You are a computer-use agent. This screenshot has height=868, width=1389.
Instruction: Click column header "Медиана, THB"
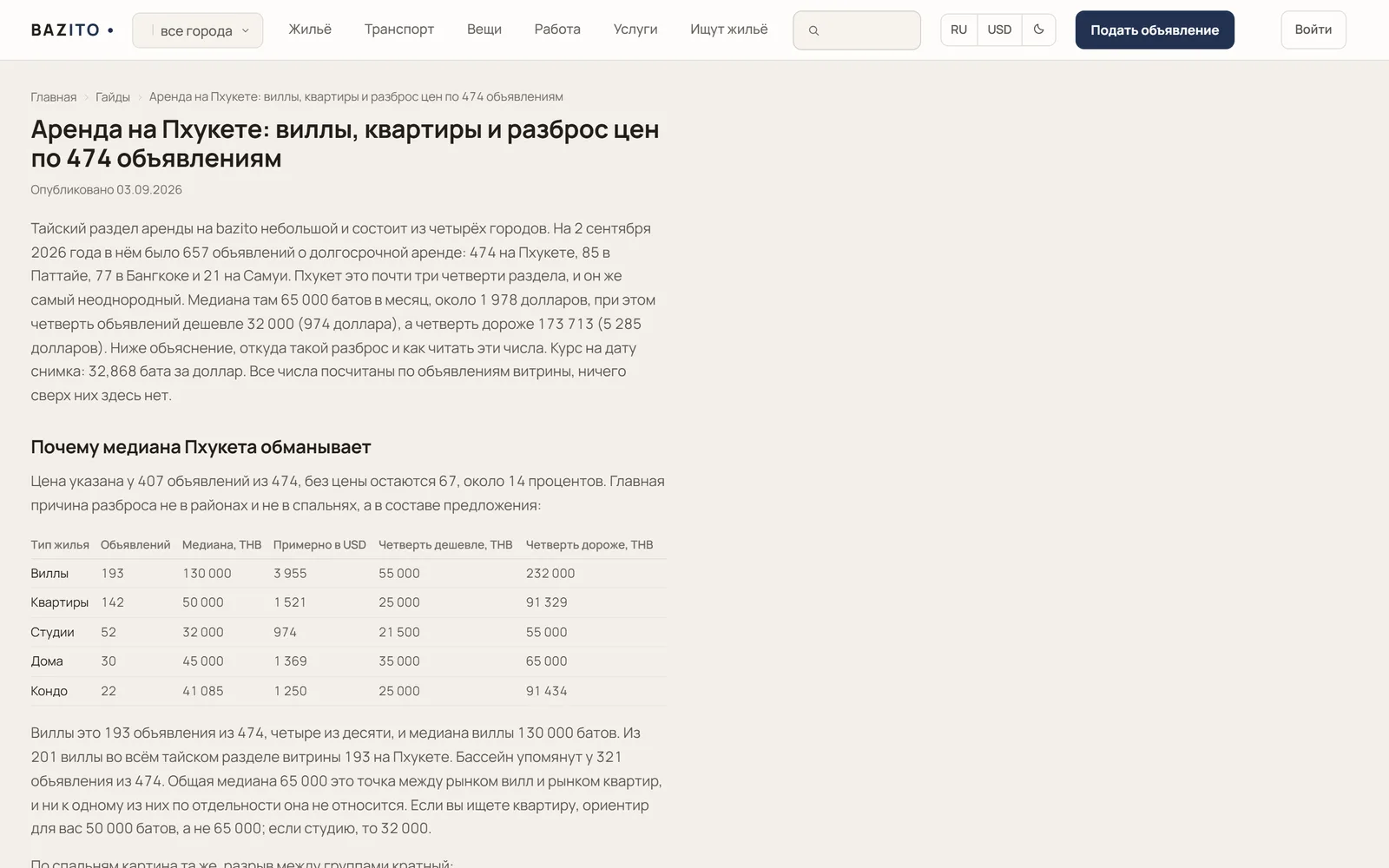(x=221, y=544)
